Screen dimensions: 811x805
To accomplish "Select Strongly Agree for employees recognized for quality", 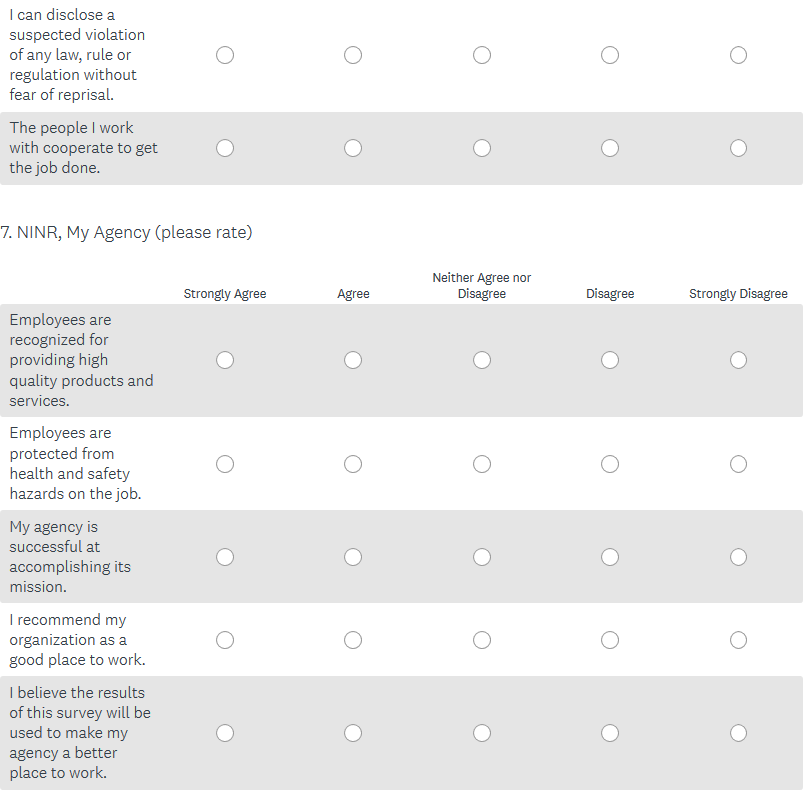I will coord(225,360).
